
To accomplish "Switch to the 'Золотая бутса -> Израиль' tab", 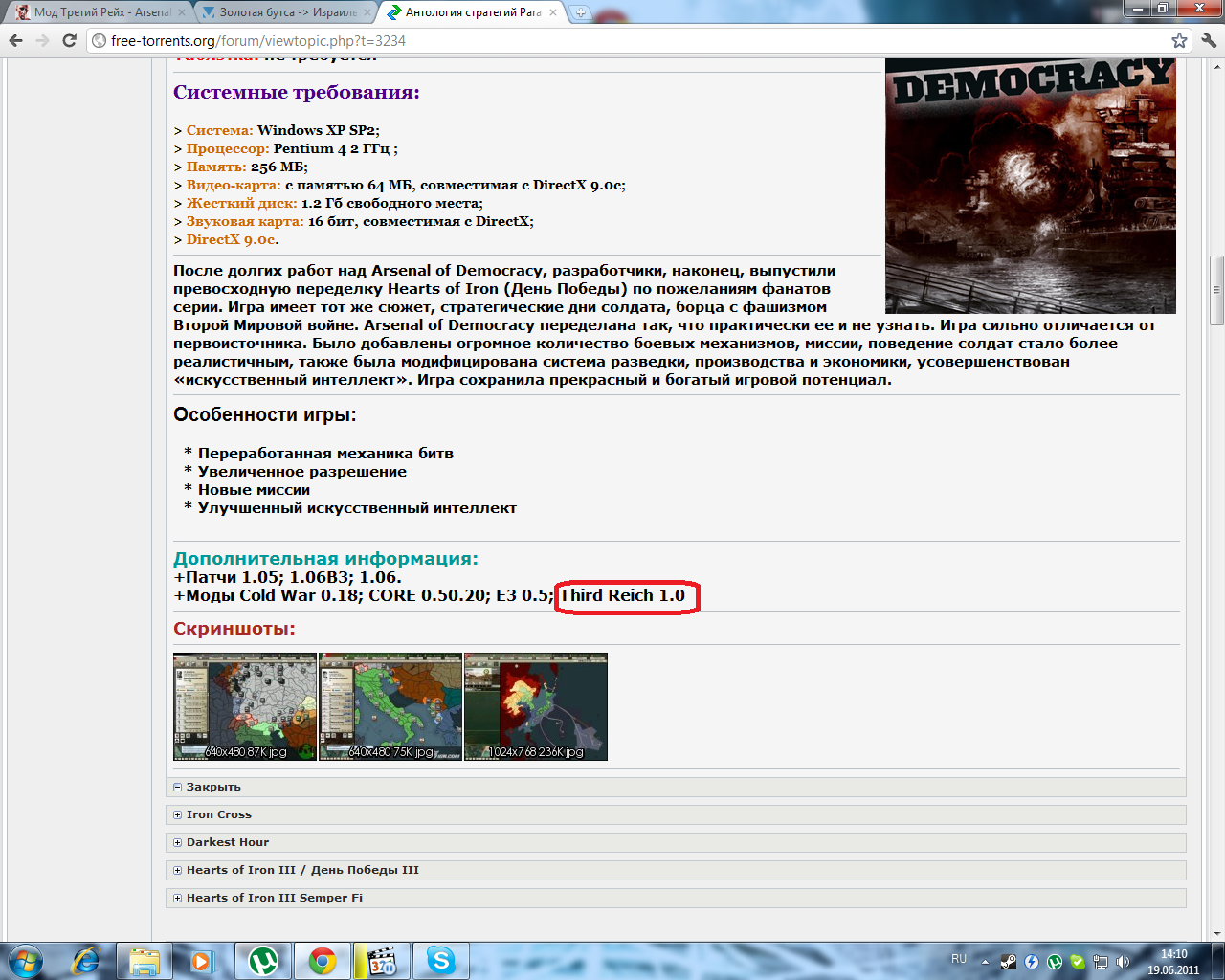I will coord(284,12).
